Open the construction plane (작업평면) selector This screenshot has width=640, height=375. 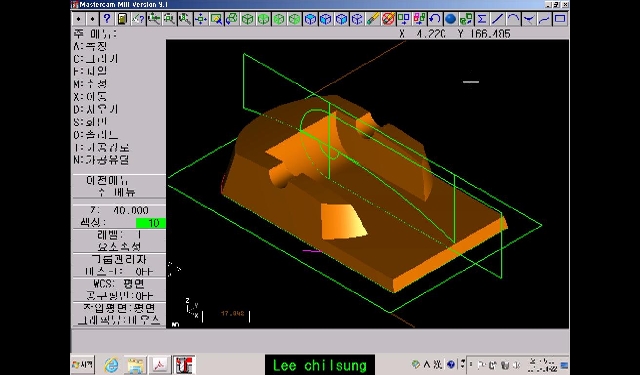[119, 308]
